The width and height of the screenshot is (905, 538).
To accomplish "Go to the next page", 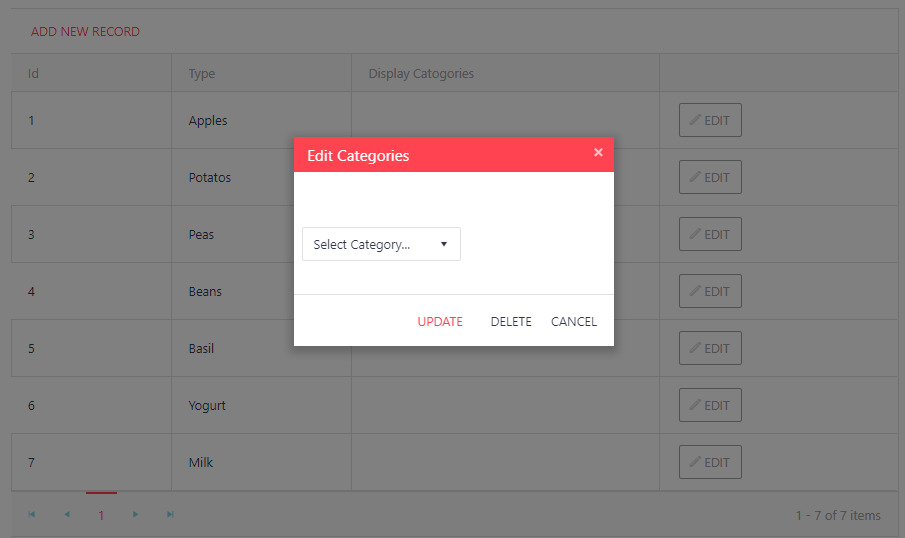I will pos(136,515).
